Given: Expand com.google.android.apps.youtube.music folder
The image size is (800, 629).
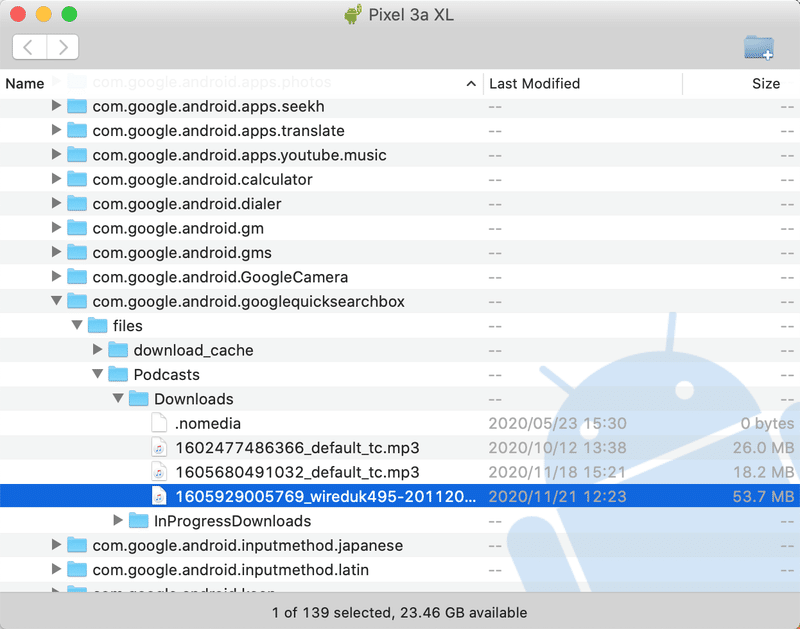Looking at the screenshot, I should click(56, 154).
